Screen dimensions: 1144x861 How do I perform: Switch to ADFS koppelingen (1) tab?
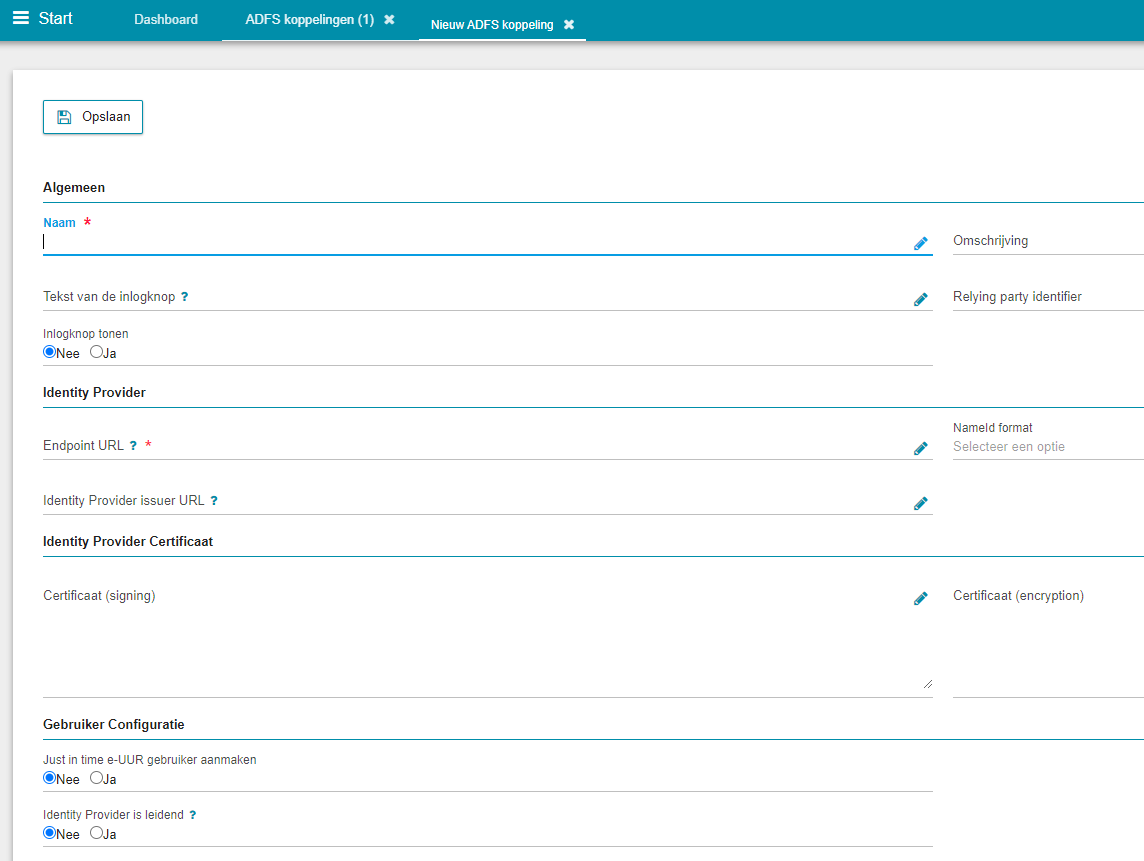tap(309, 20)
